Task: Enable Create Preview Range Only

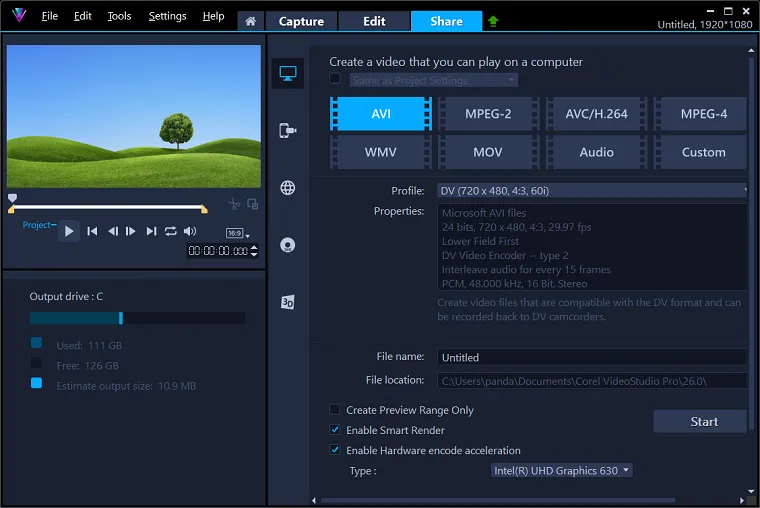Action: pos(334,410)
